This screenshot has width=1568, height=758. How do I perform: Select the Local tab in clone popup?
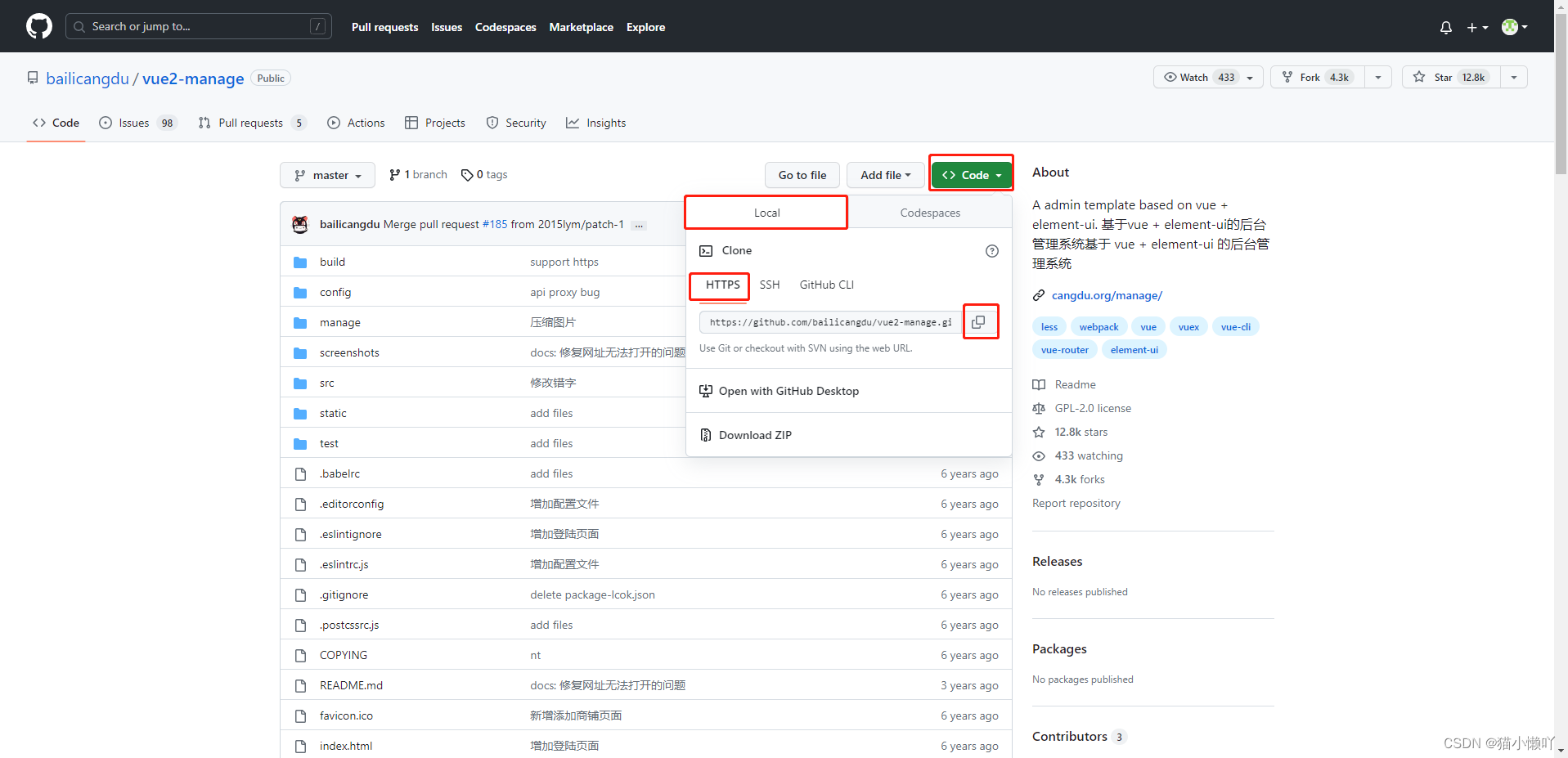coord(766,213)
